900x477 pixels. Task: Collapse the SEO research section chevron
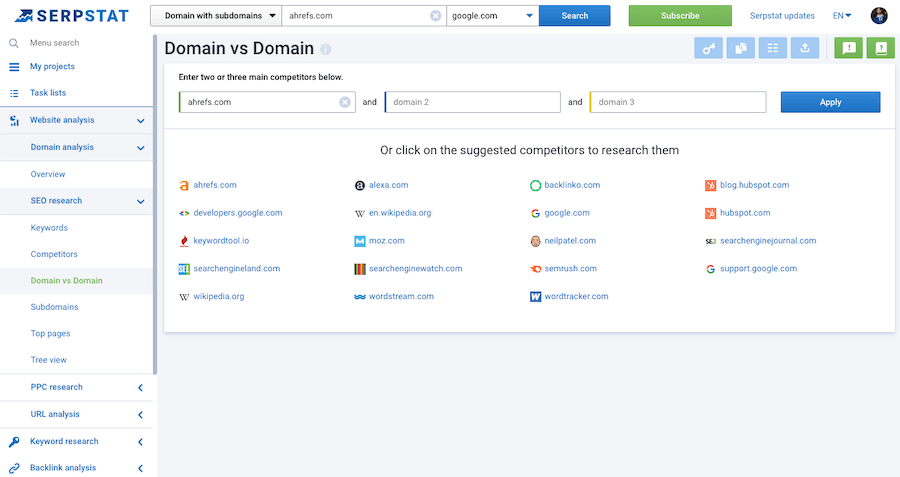click(x=140, y=201)
